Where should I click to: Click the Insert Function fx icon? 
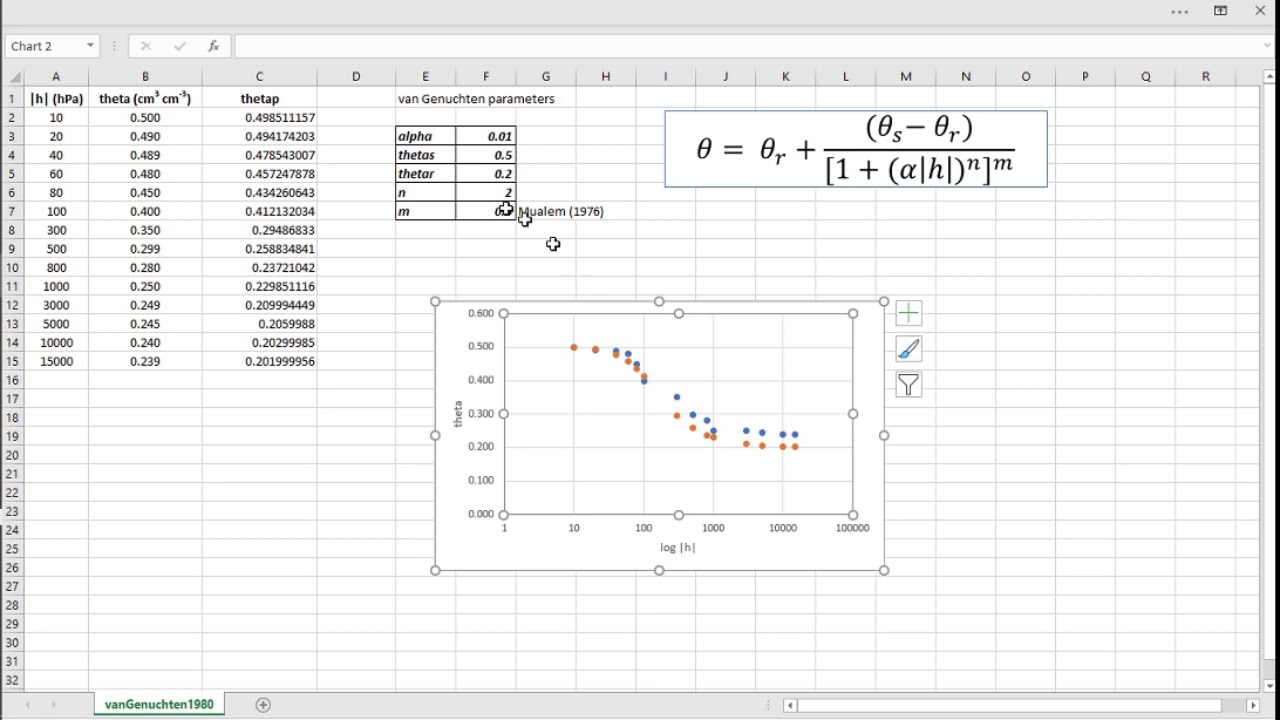(x=213, y=46)
